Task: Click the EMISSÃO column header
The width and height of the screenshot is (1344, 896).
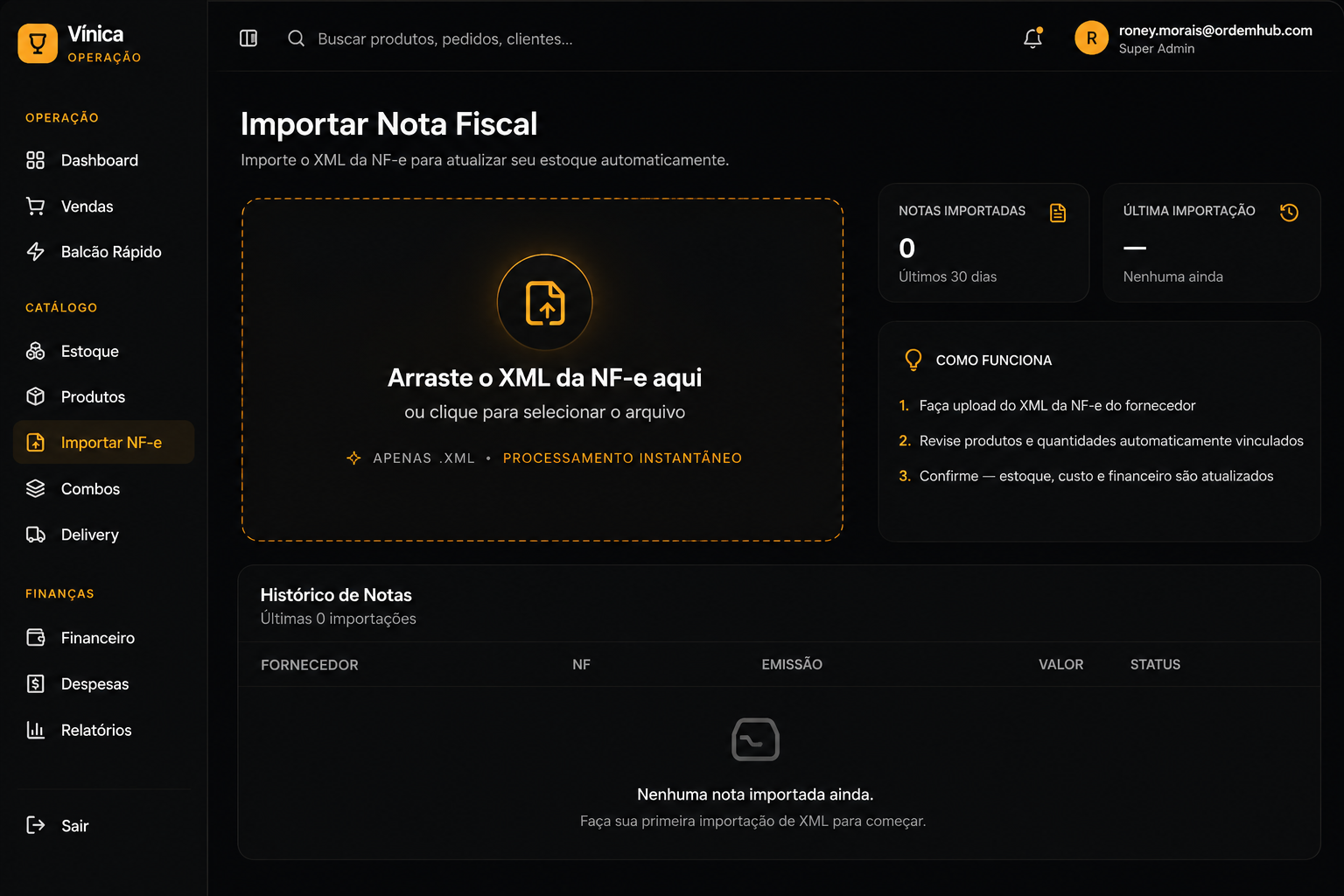Action: point(792,665)
